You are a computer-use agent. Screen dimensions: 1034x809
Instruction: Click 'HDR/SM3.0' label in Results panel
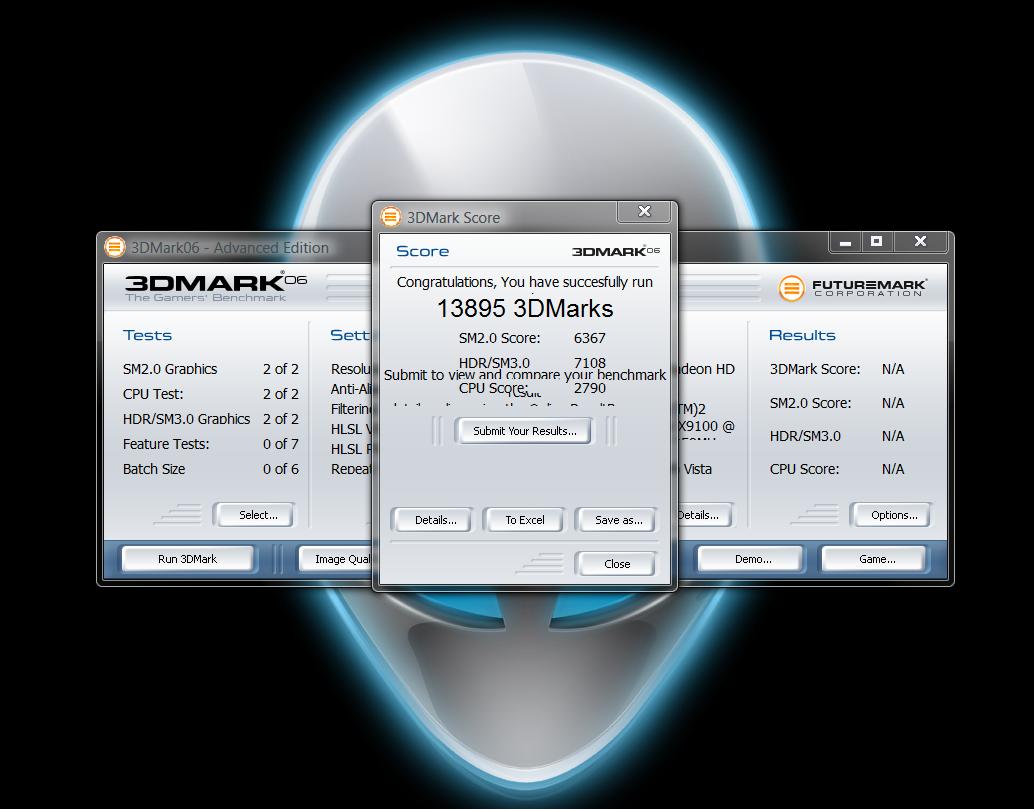805,436
